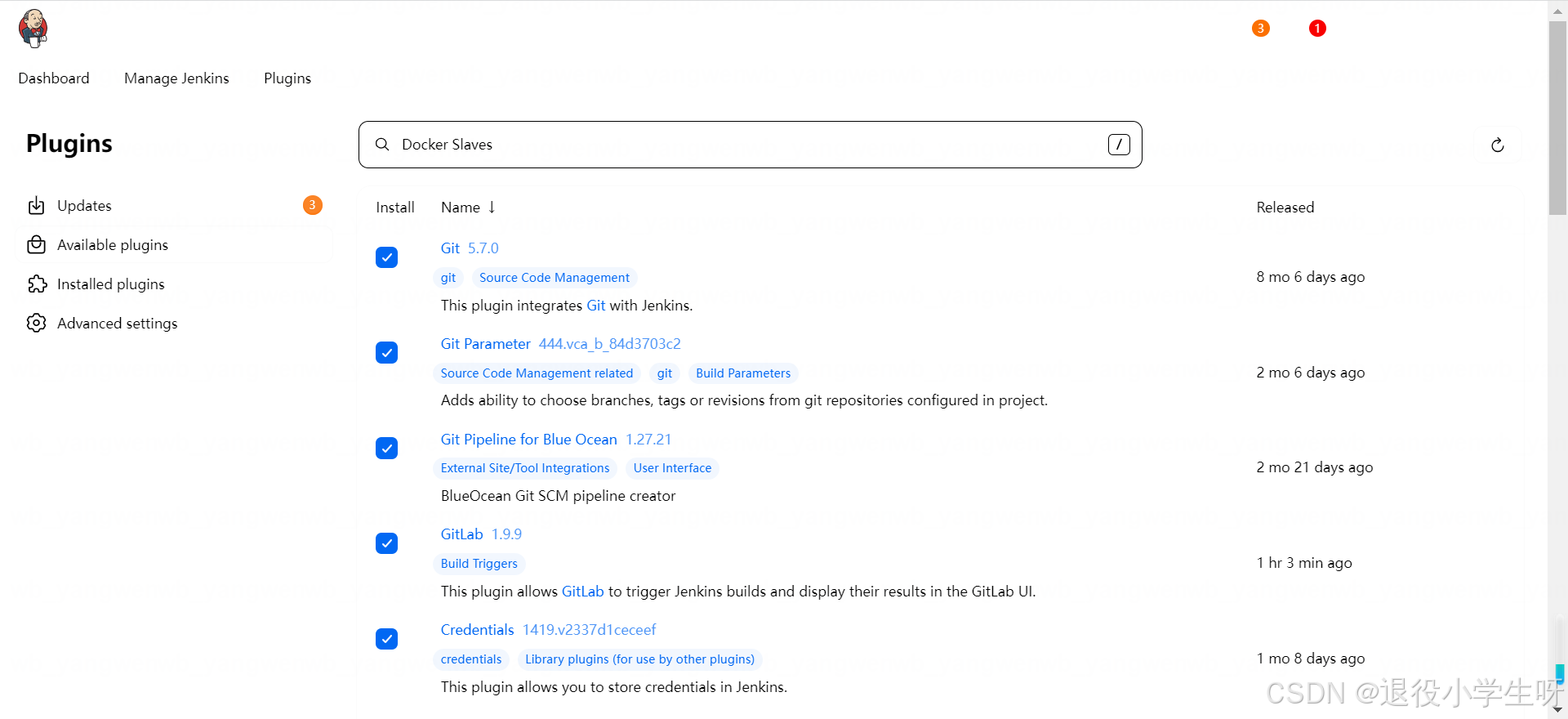Click the scrollbar down arrow
The image size is (1568, 719).
[1558, 710]
